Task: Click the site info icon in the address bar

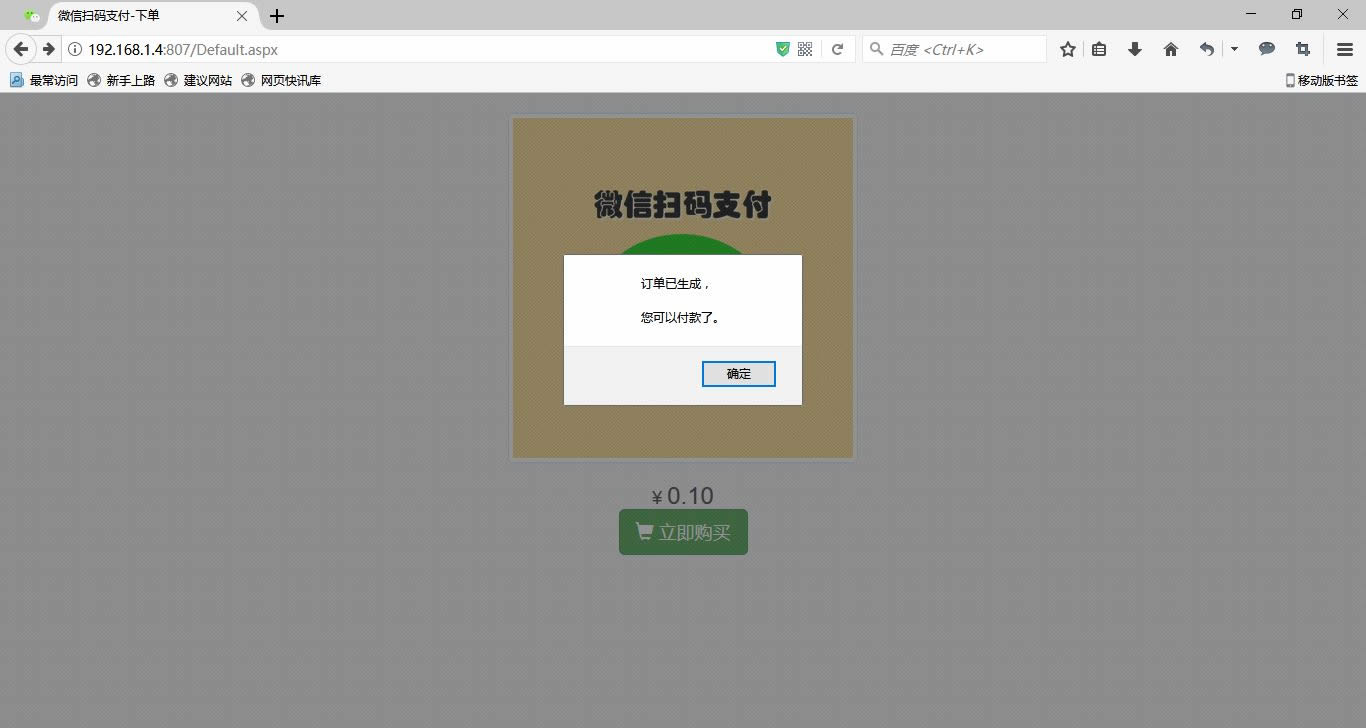Action: [75, 49]
